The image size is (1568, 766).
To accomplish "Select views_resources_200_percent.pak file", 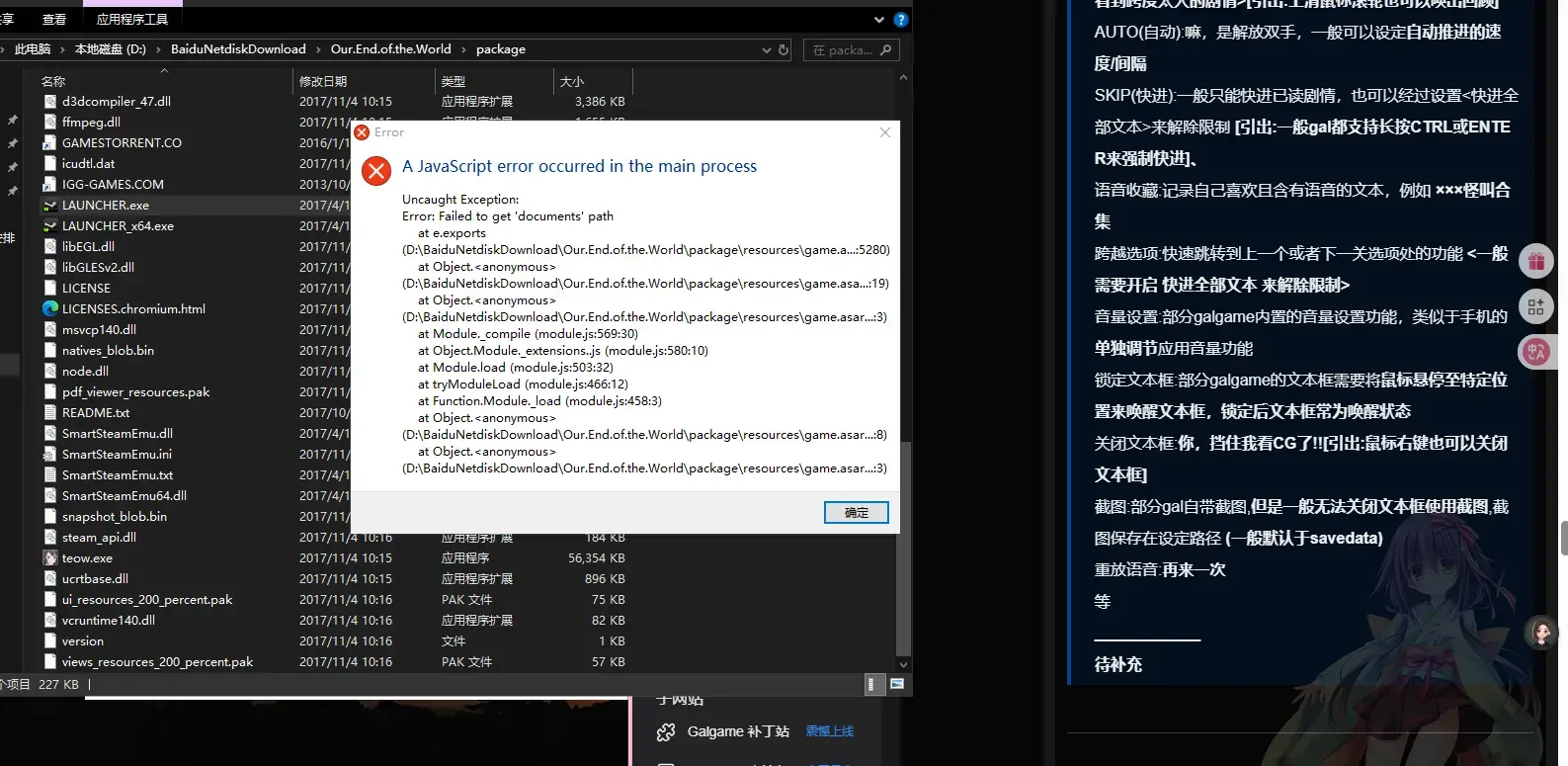I will tap(157, 661).
